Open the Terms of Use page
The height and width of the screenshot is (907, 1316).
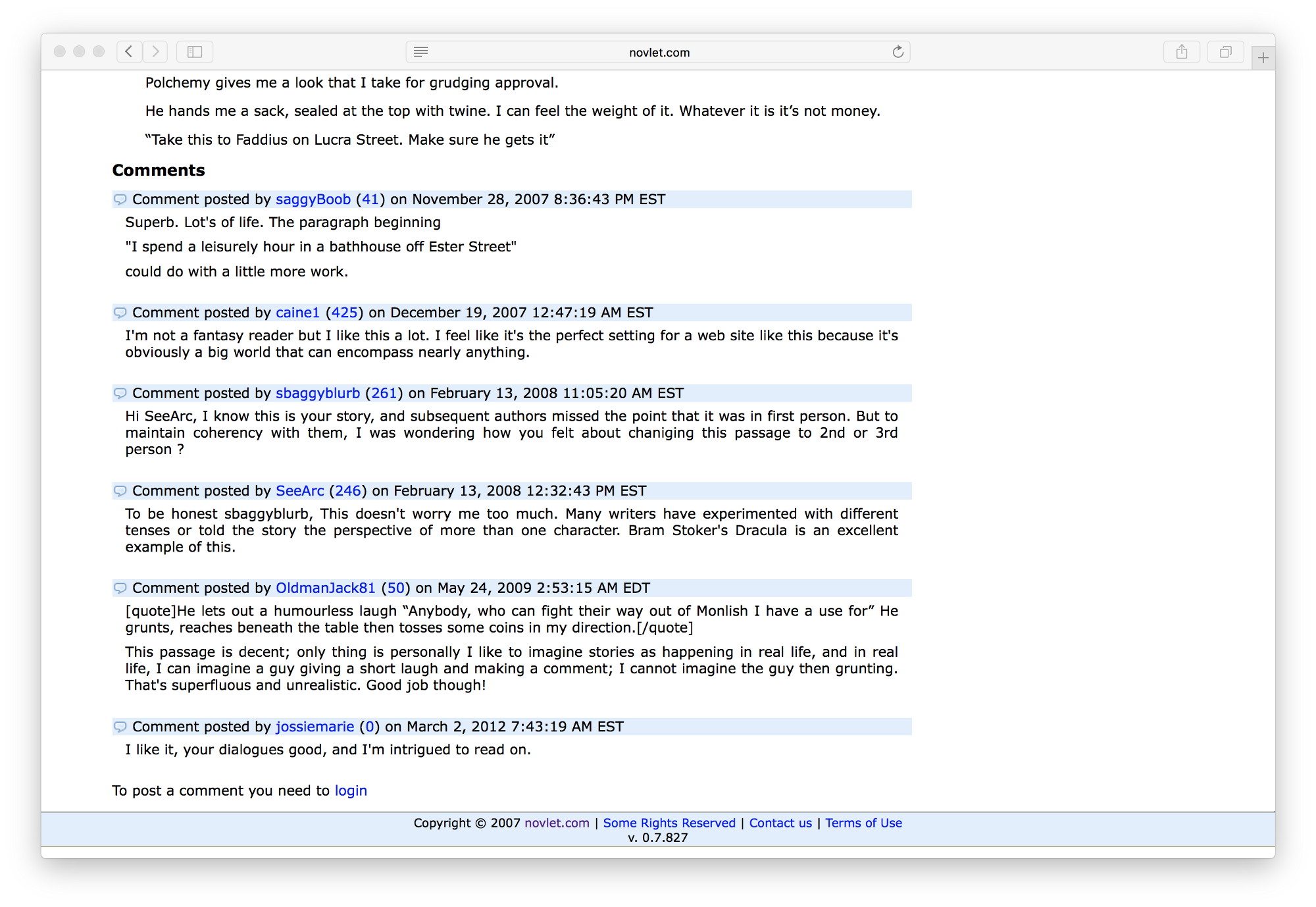point(863,823)
